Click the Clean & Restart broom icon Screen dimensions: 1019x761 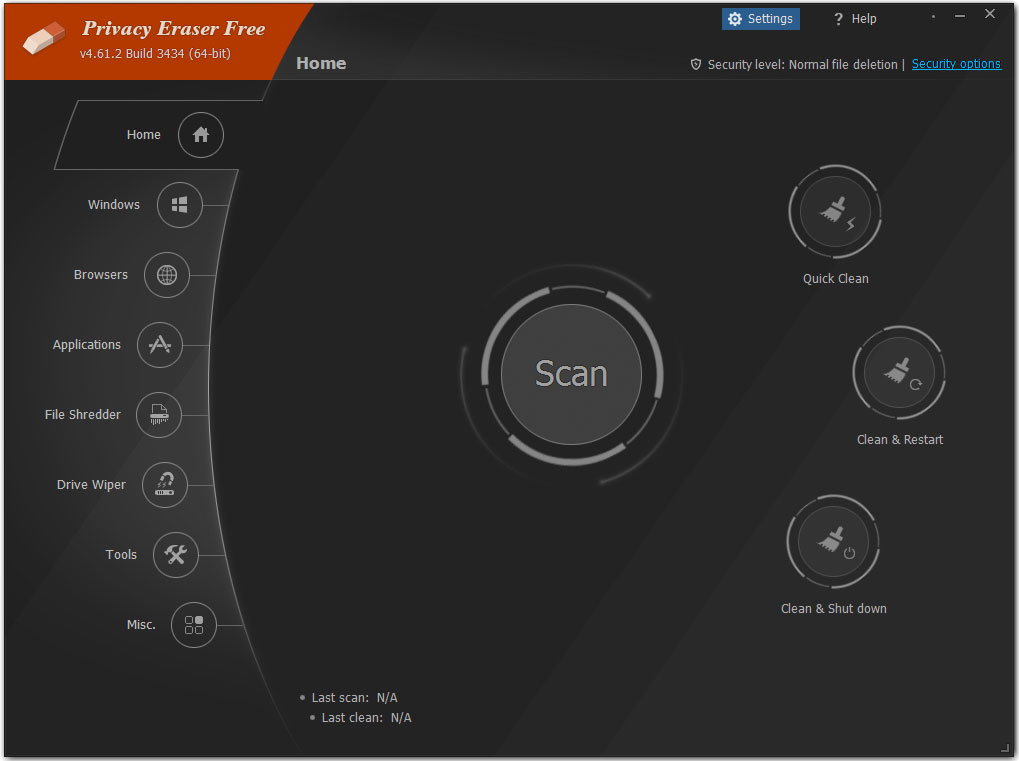pos(899,373)
